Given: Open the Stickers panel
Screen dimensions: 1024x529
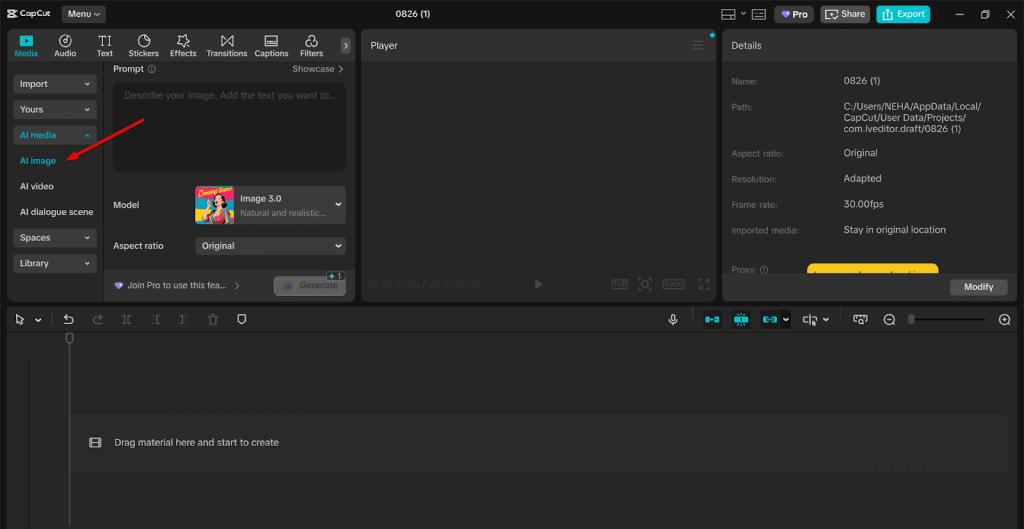Looking at the screenshot, I should (x=143, y=45).
